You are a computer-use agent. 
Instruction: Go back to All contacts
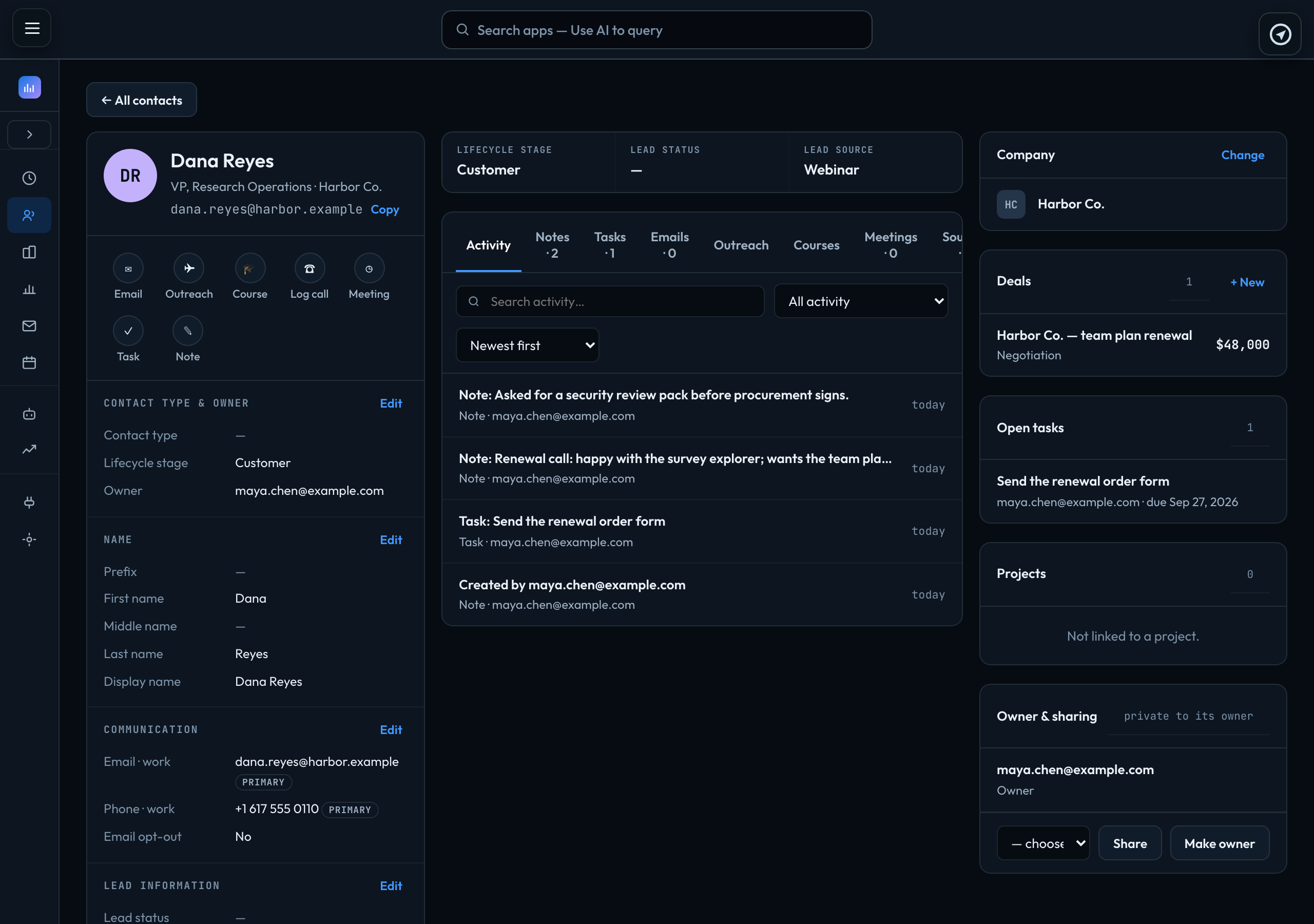pos(141,100)
